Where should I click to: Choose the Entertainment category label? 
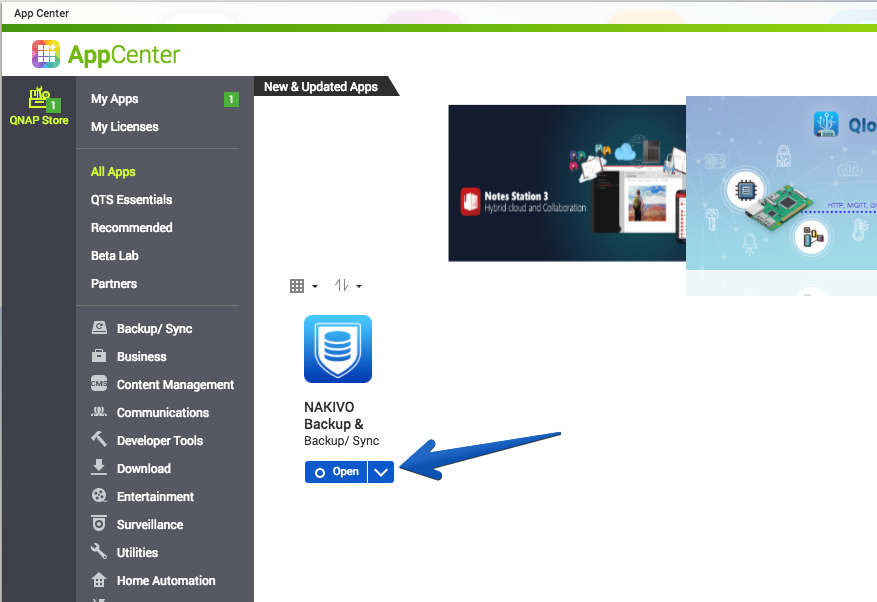pyautogui.click(x=155, y=497)
